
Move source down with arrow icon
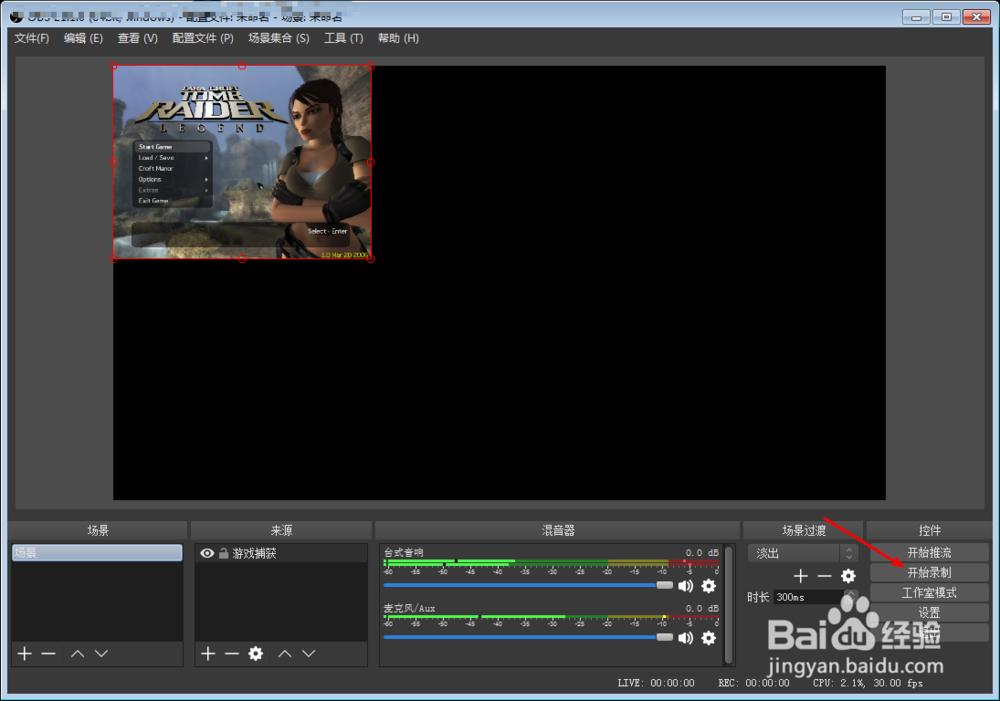click(309, 654)
